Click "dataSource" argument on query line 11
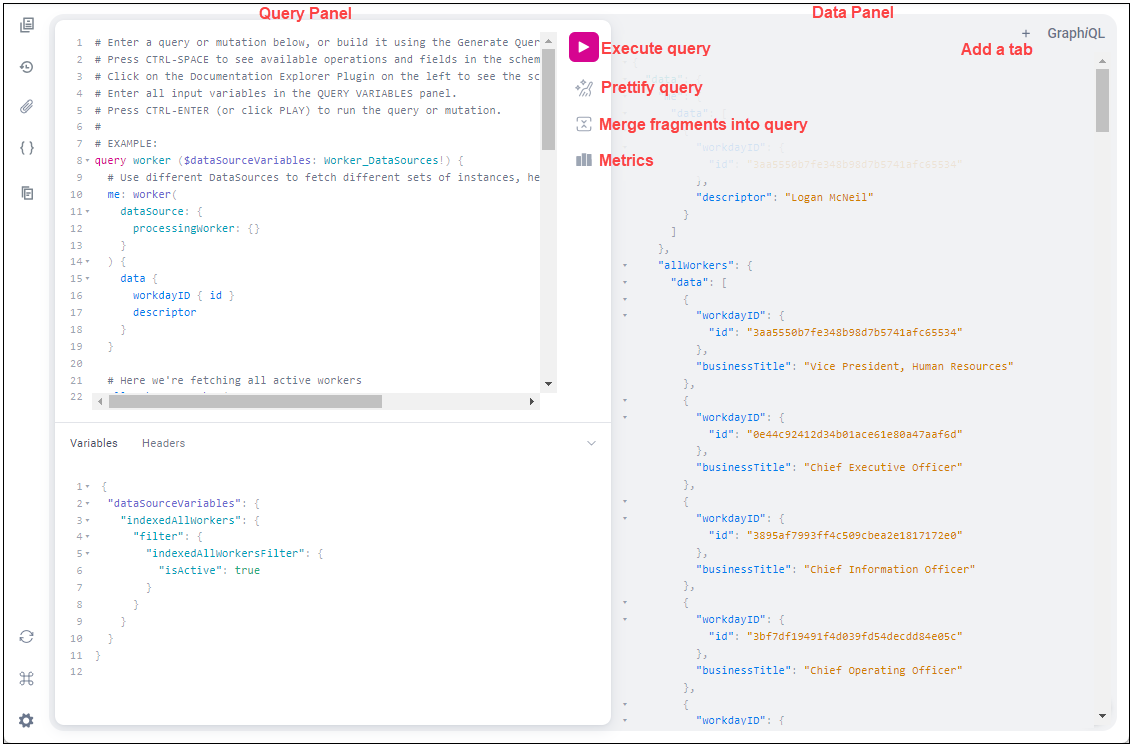Screen dimensions: 1133x749 pyautogui.click(x=152, y=212)
